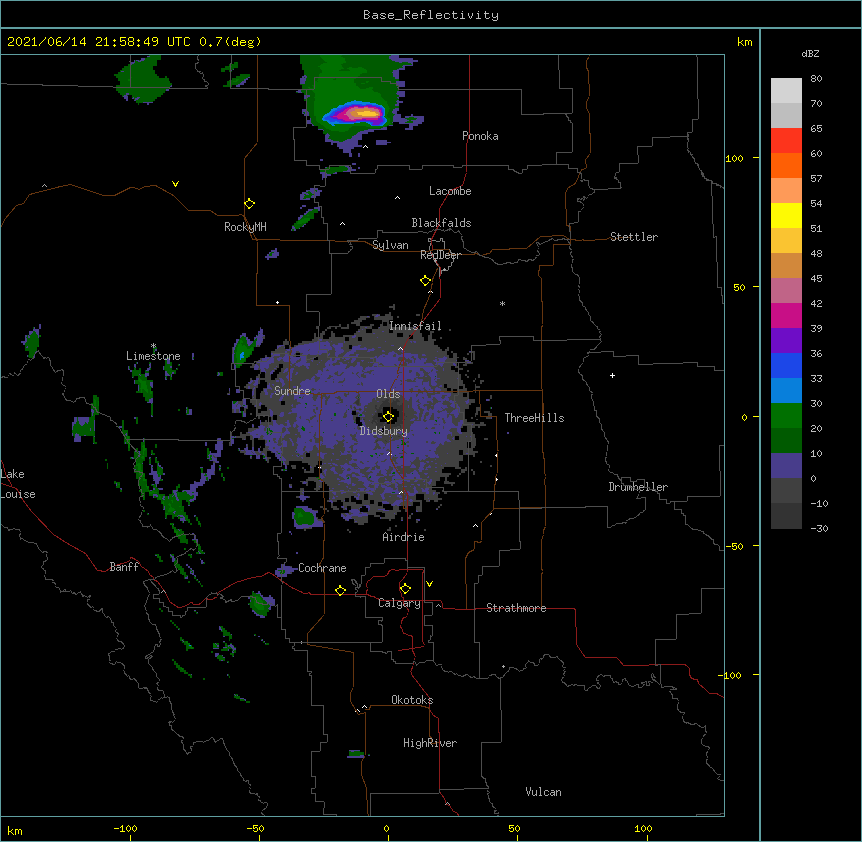Click the Sylvan label
862x842 pixels.
pos(390,245)
